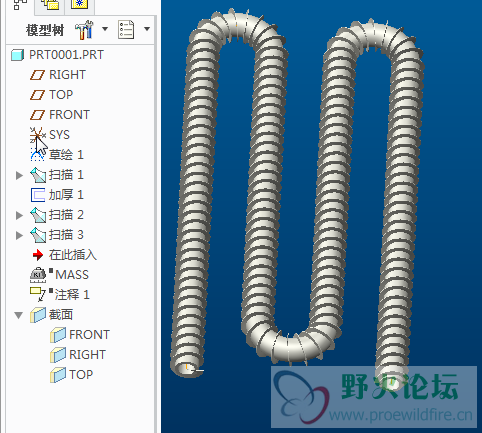Open dropdown arrow beside tree list icon
Image resolution: width=482 pixels, height=433 pixels.
click(147, 29)
